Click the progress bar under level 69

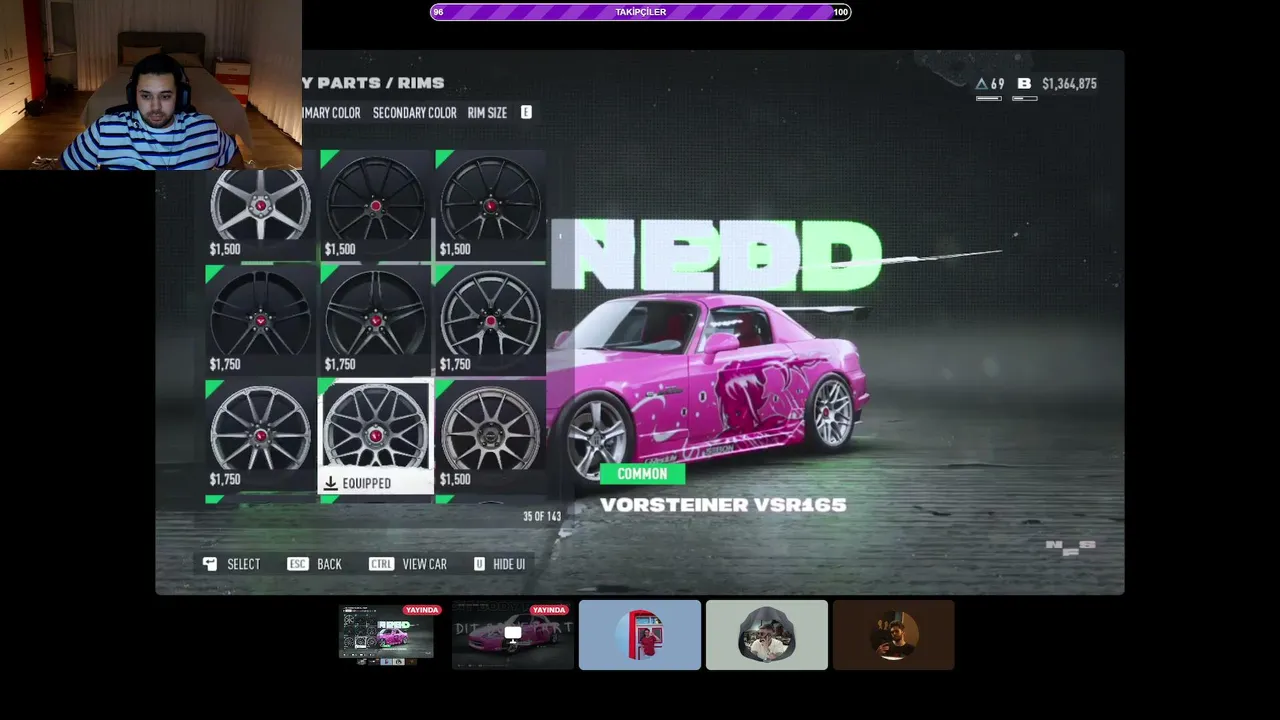point(988,98)
